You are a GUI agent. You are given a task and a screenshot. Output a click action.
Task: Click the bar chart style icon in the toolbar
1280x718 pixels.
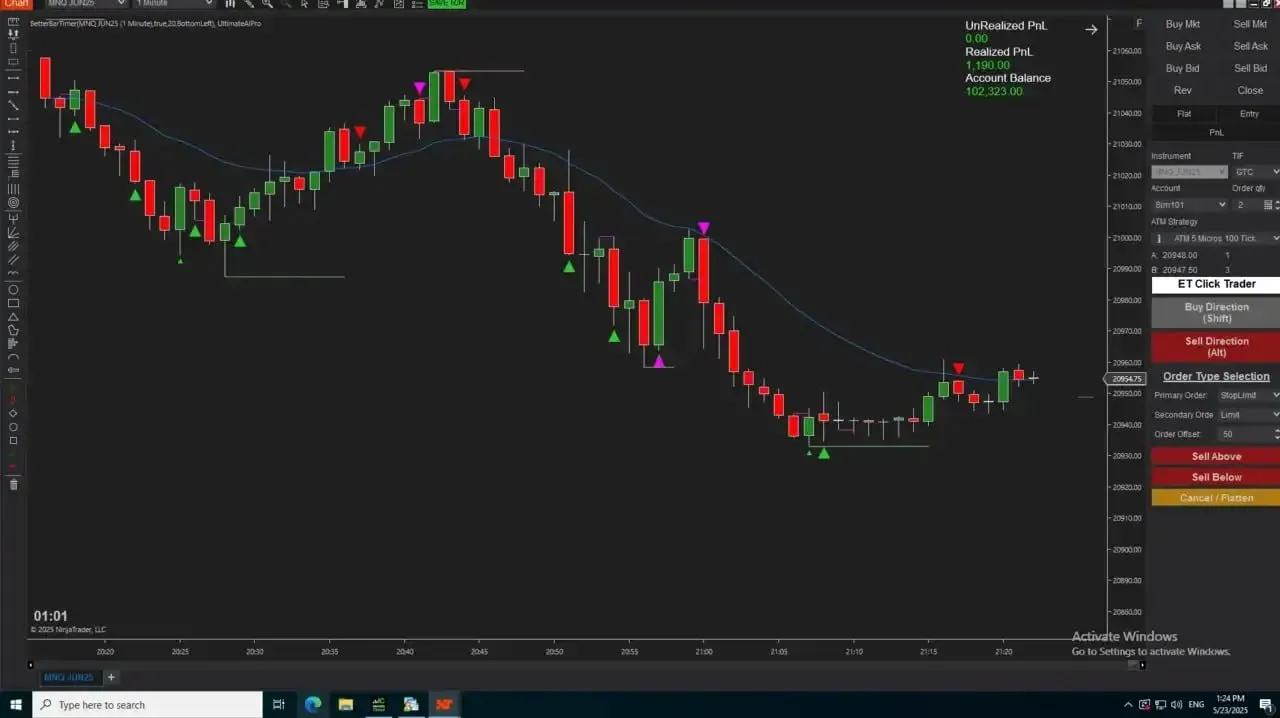[x=230, y=4]
